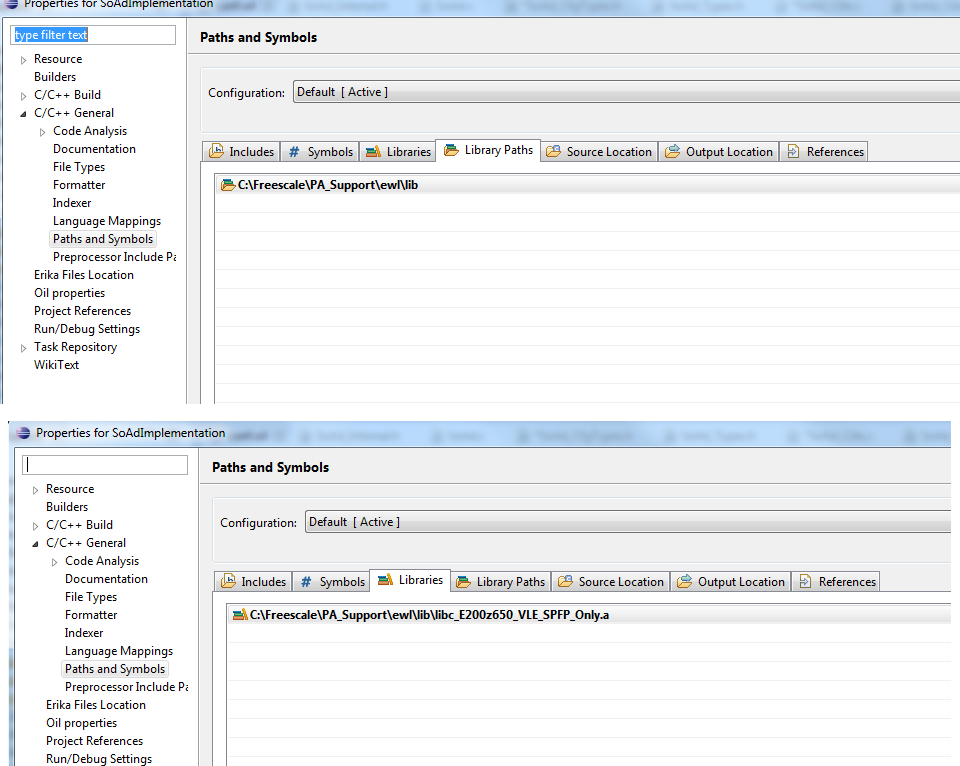Viewport: 960px width, 766px height.
Task: Select Erika Files Location in top window tree
Action: pyautogui.click(x=84, y=274)
